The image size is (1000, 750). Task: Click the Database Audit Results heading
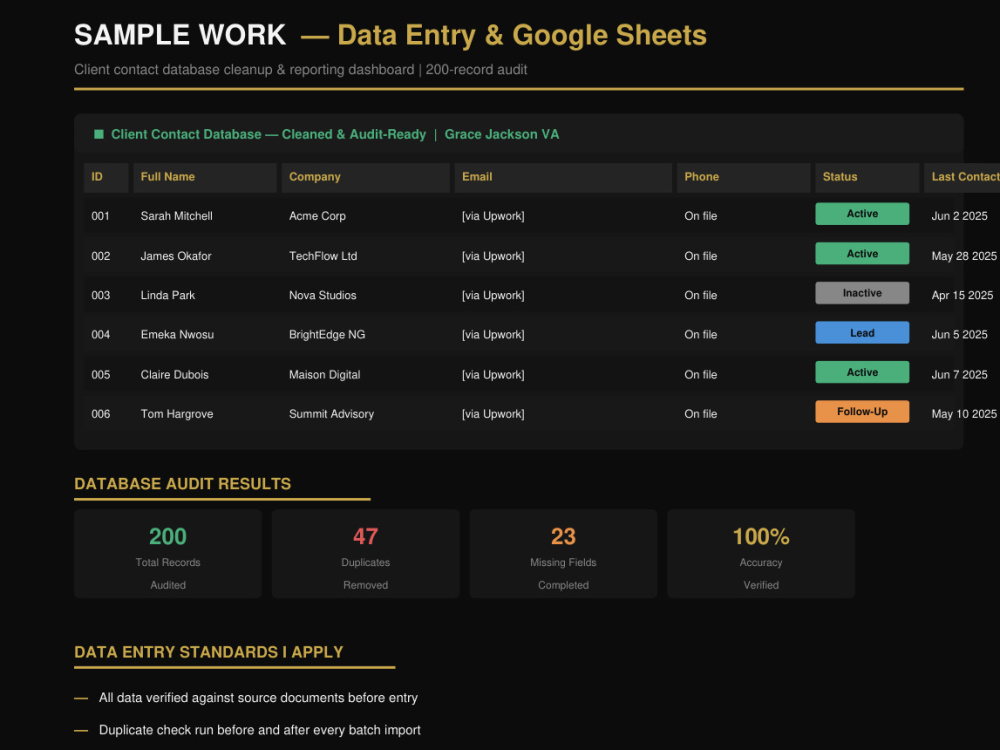182,484
